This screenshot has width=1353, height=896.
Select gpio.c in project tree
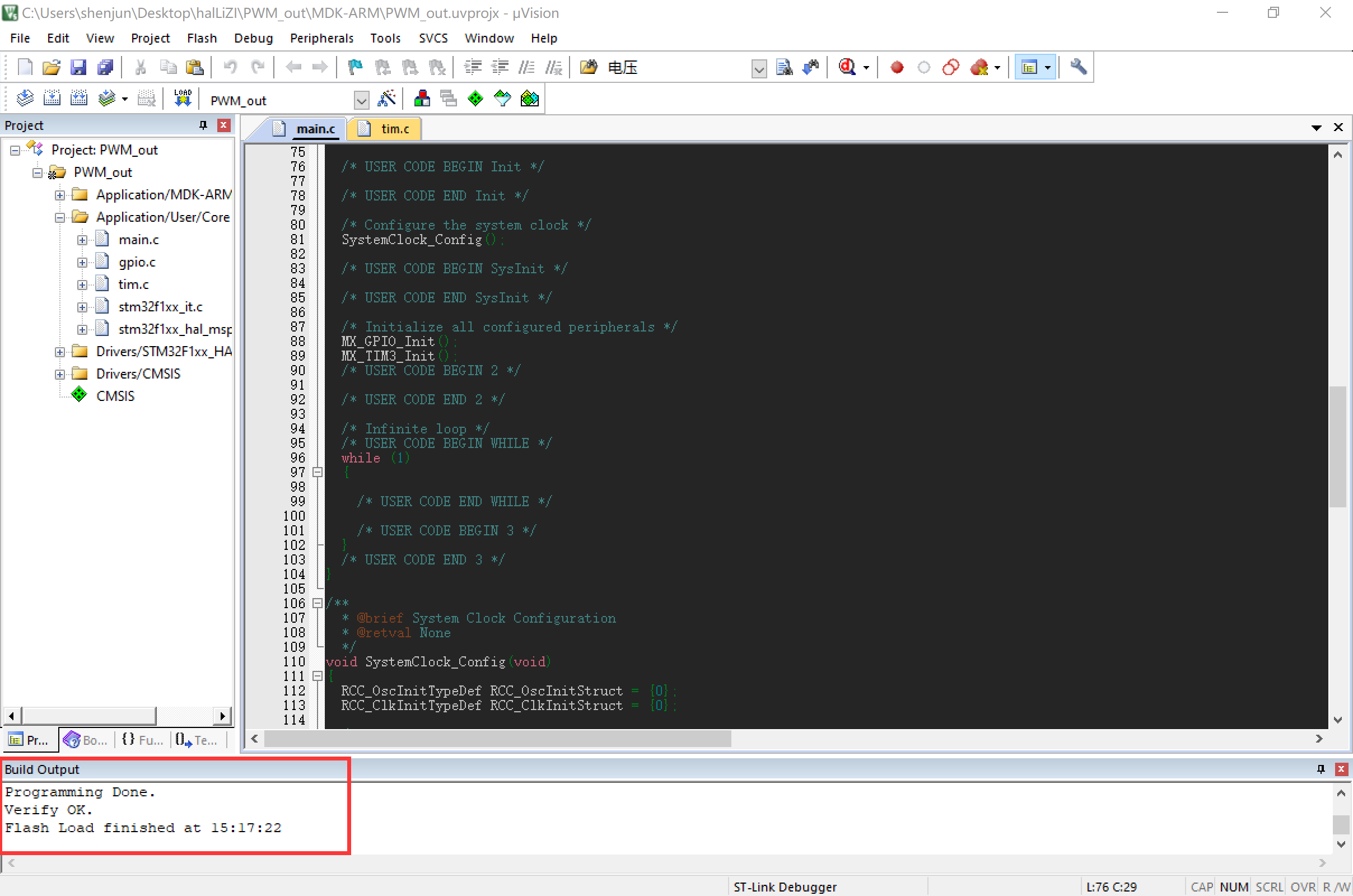pos(137,262)
